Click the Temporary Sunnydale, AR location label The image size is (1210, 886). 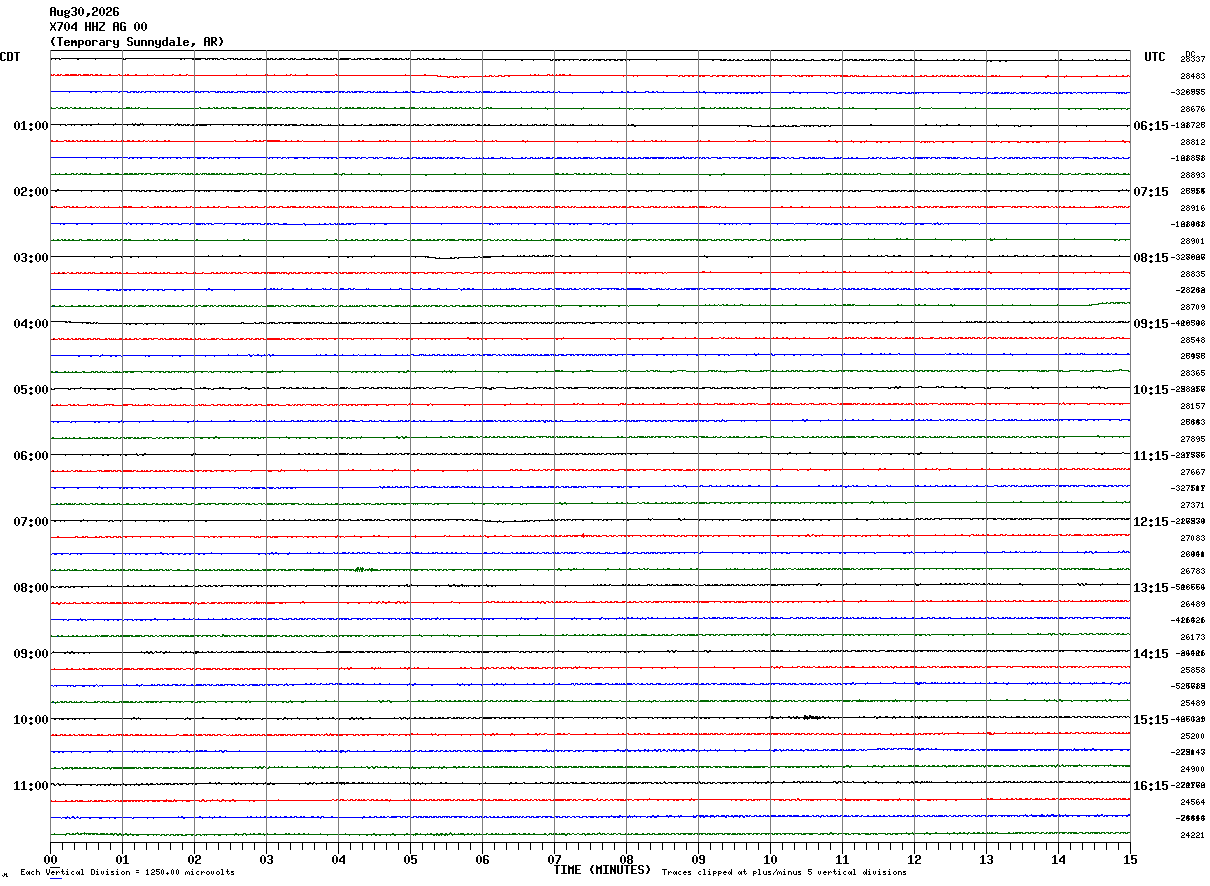[x=137, y=42]
